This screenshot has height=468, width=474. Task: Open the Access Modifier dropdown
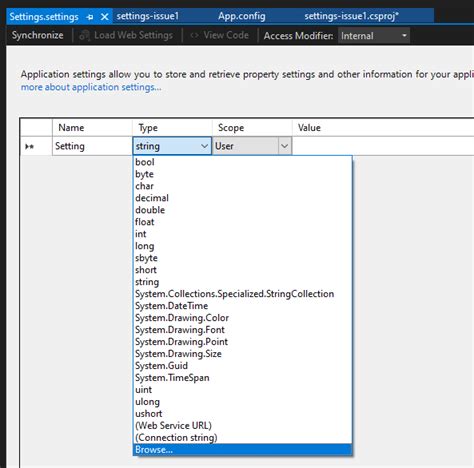[x=374, y=36]
